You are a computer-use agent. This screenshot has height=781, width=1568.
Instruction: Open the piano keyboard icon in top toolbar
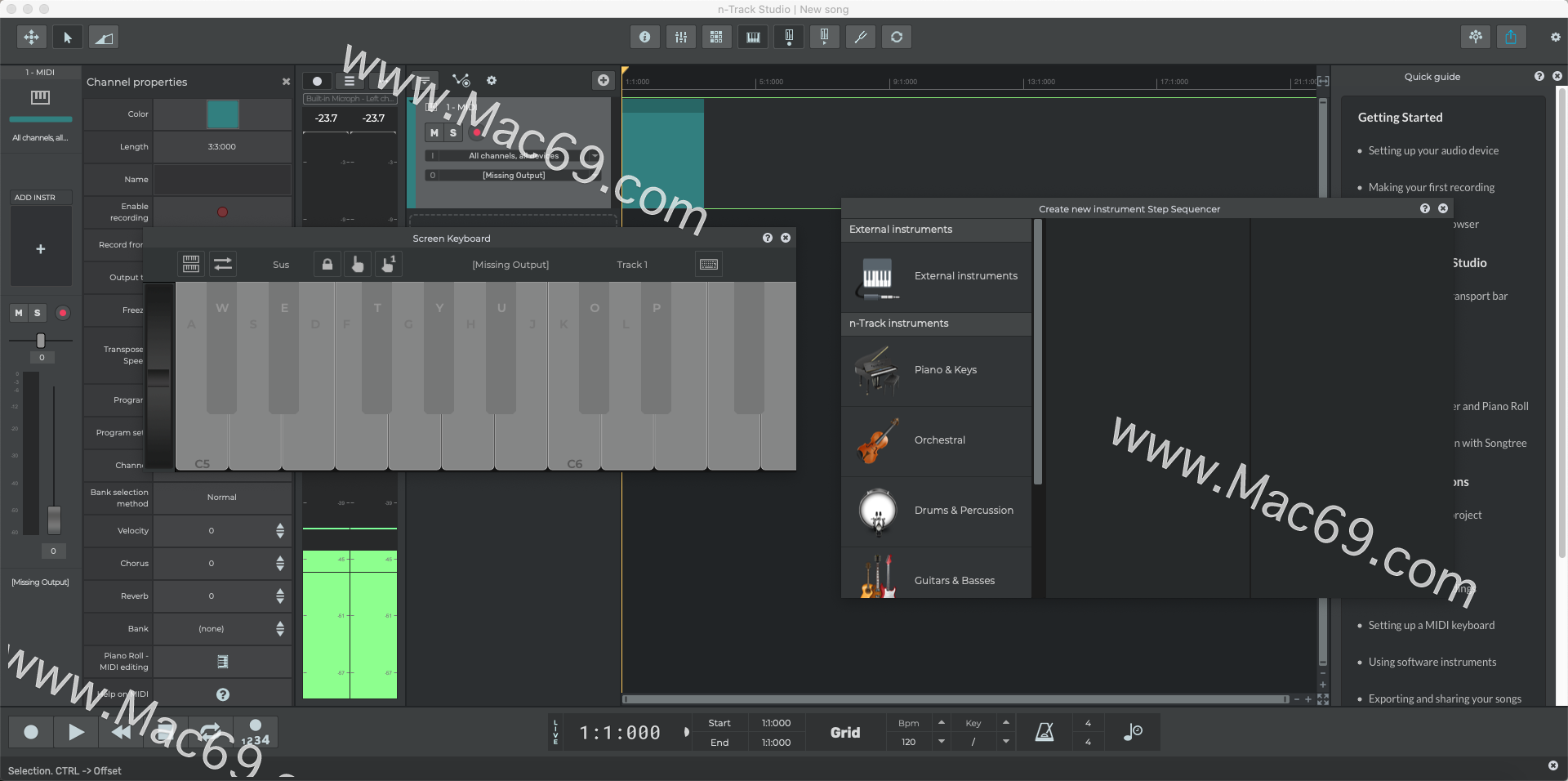753,37
